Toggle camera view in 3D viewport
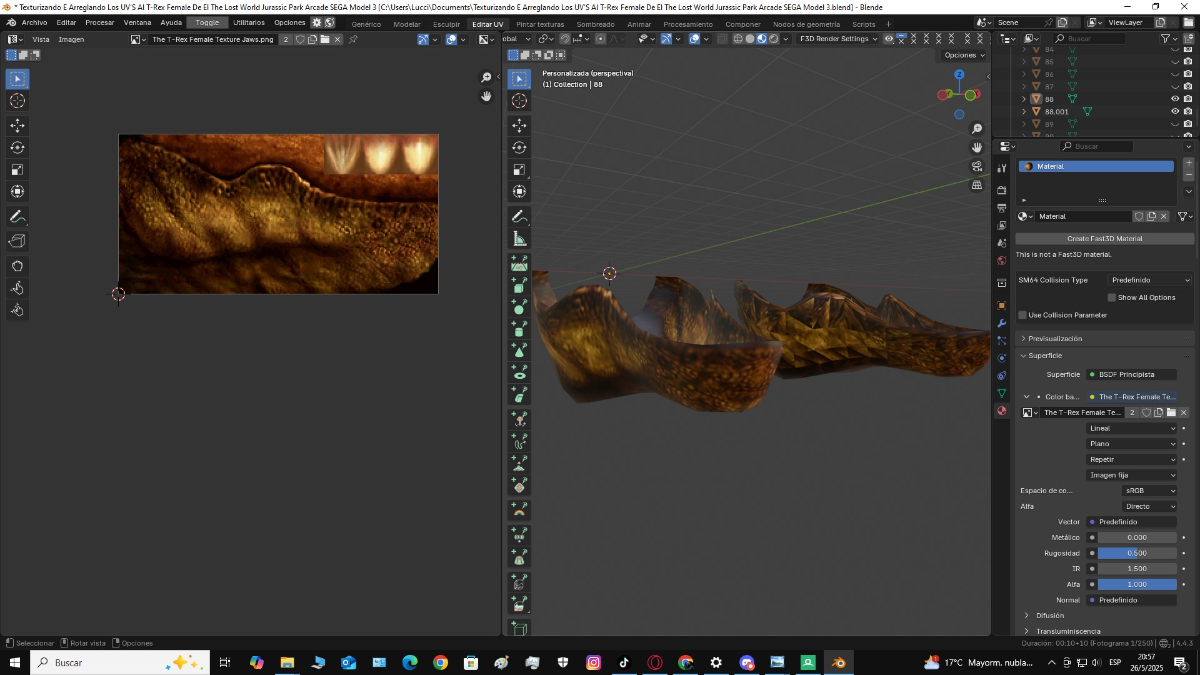Viewport: 1200px width, 675px height. (x=977, y=166)
